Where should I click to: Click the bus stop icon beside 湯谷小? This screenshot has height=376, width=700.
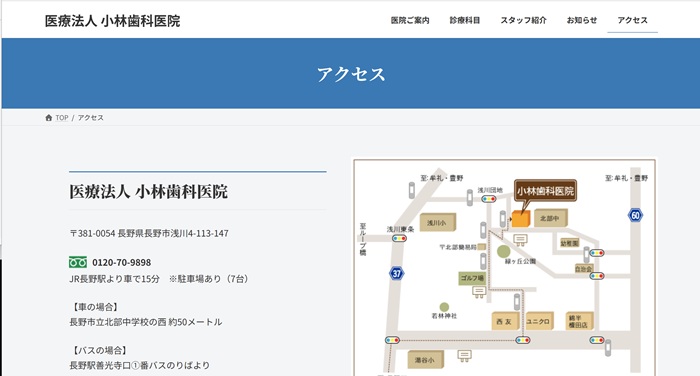[x=464, y=356]
